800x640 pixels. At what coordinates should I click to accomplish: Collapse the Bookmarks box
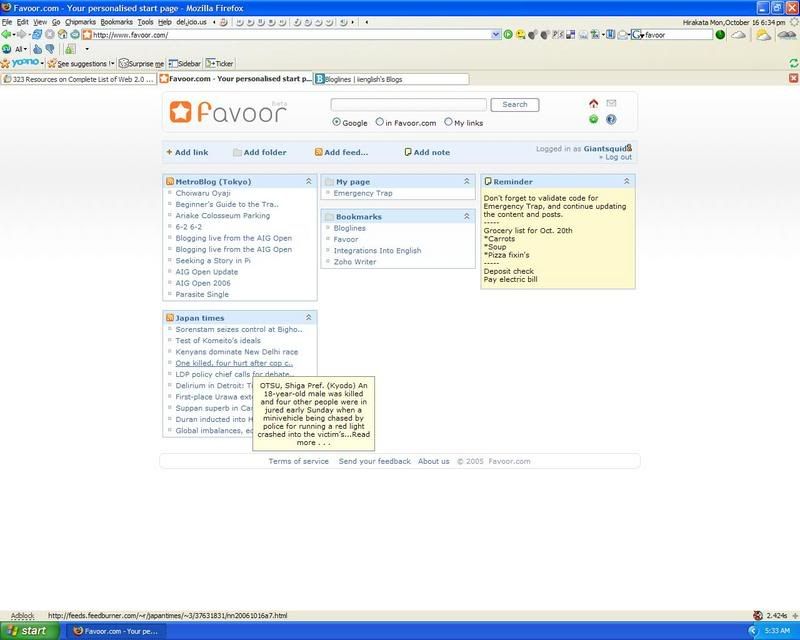pos(466,216)
